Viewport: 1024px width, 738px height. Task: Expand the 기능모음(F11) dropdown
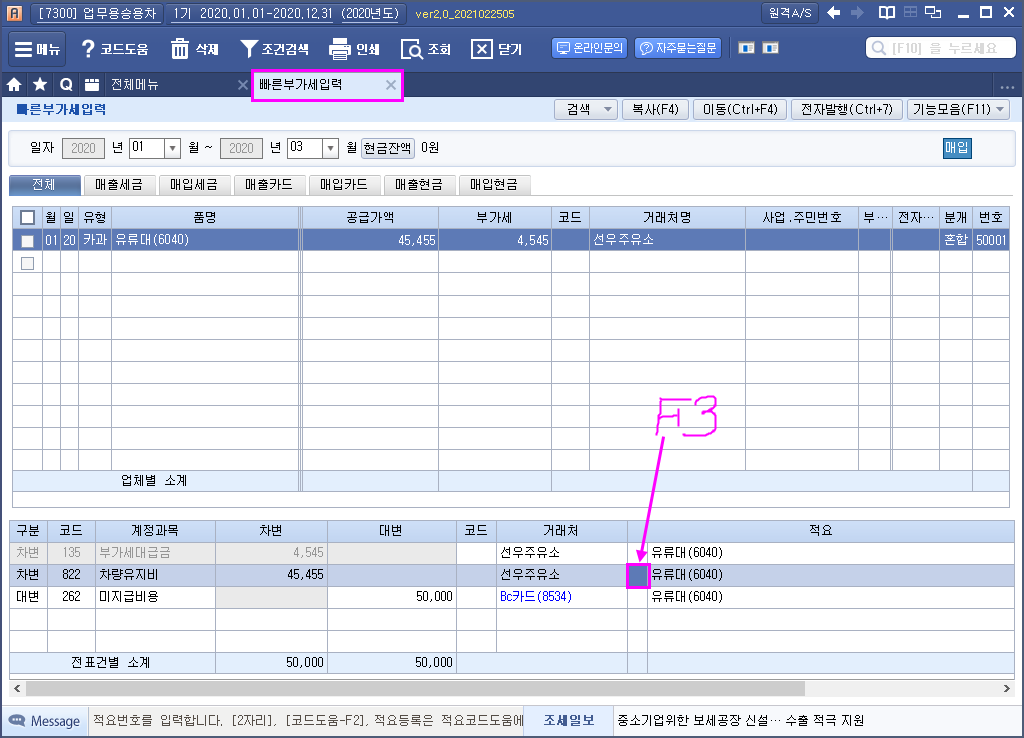point(958,110)
